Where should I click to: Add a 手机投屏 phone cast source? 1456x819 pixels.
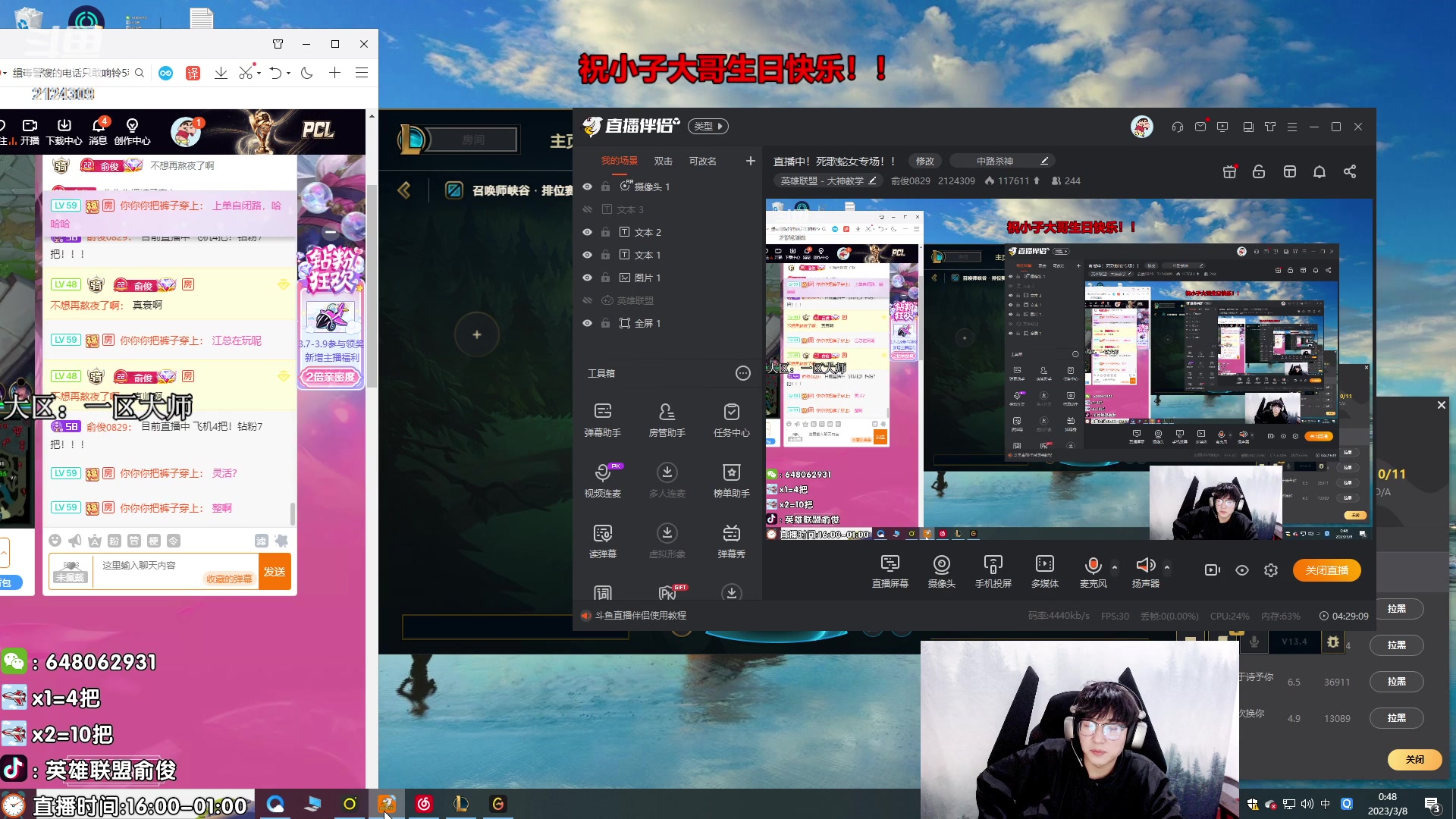pos(993,571)
